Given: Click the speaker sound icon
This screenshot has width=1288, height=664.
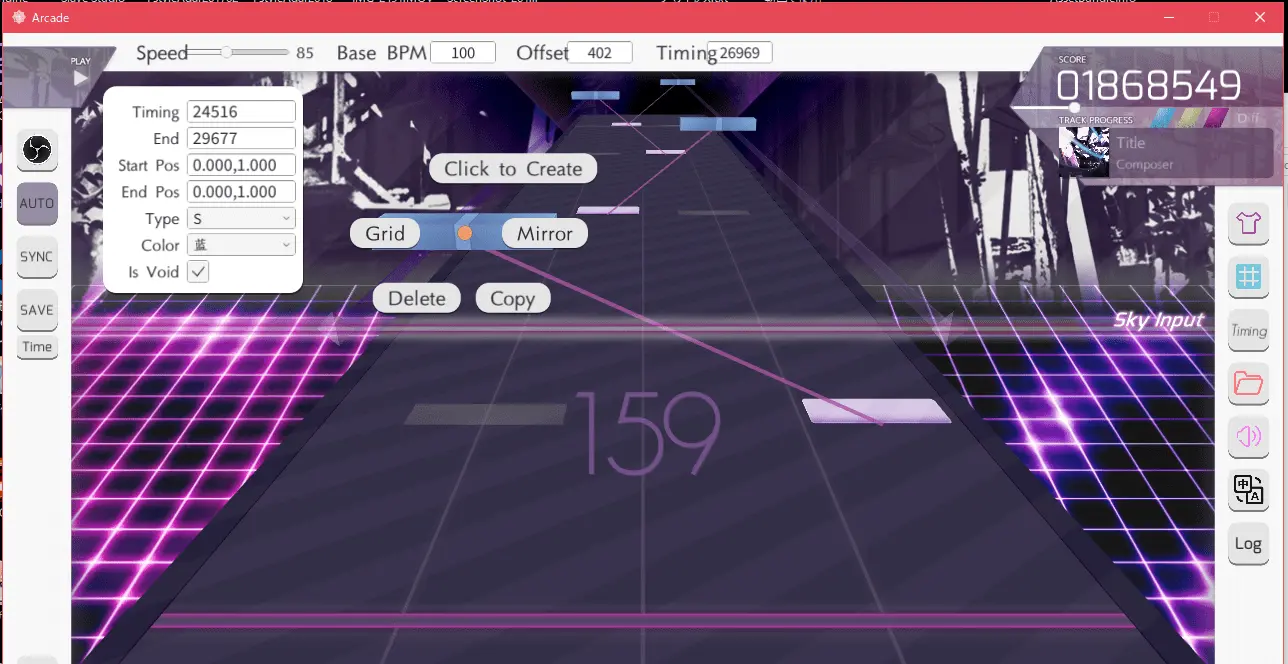Looking at the screenshot, I should pyautogui.click(x=1248, y=436).
